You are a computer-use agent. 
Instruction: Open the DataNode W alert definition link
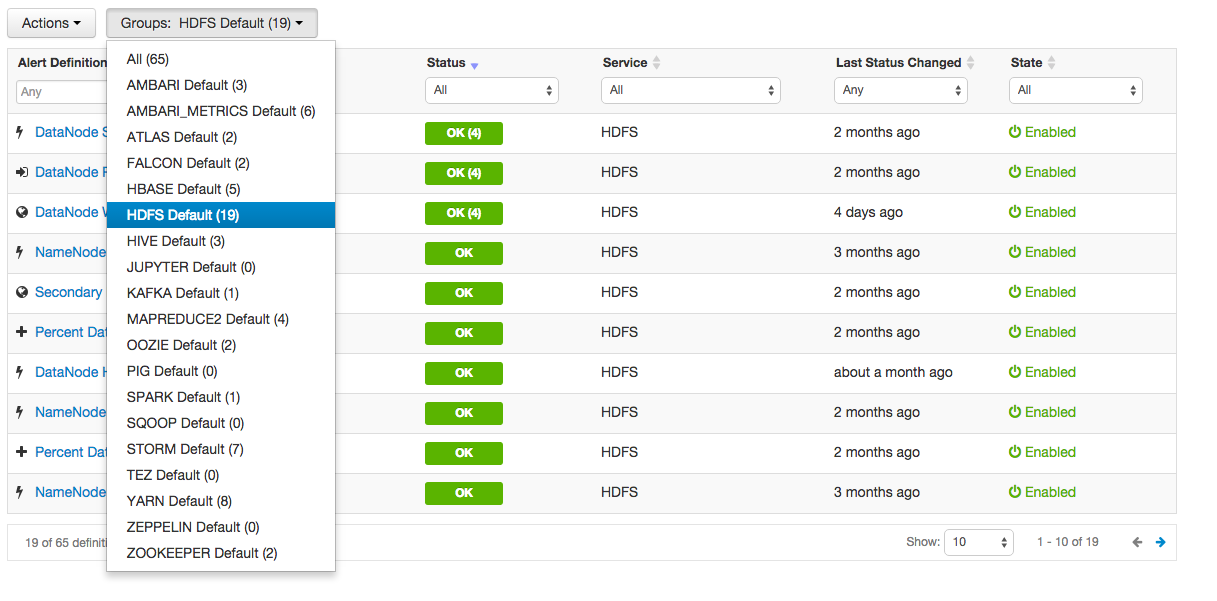68,211
